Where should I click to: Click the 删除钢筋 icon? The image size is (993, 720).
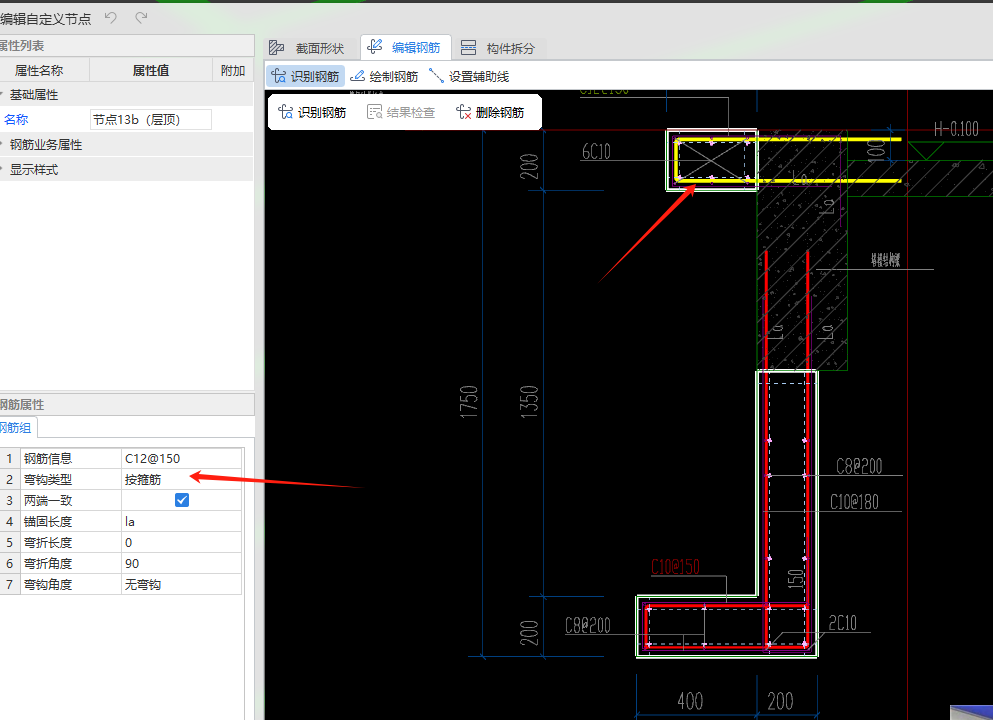[x=464, y=112]
